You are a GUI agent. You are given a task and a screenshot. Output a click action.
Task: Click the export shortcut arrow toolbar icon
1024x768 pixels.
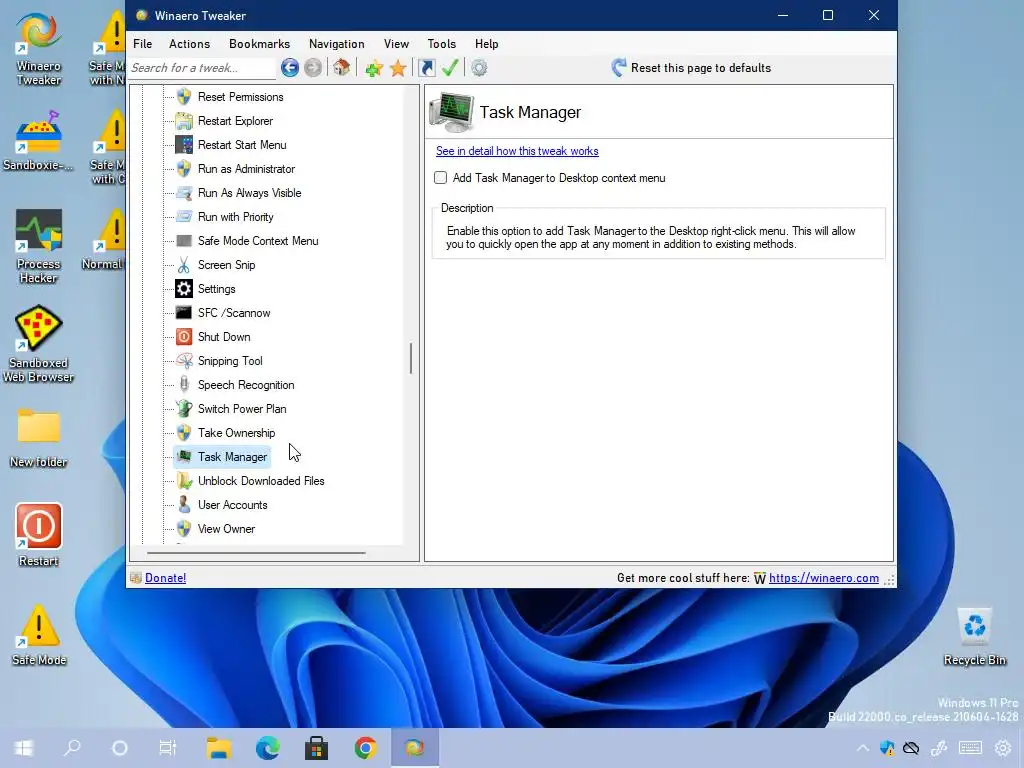[x=426, y=68]
